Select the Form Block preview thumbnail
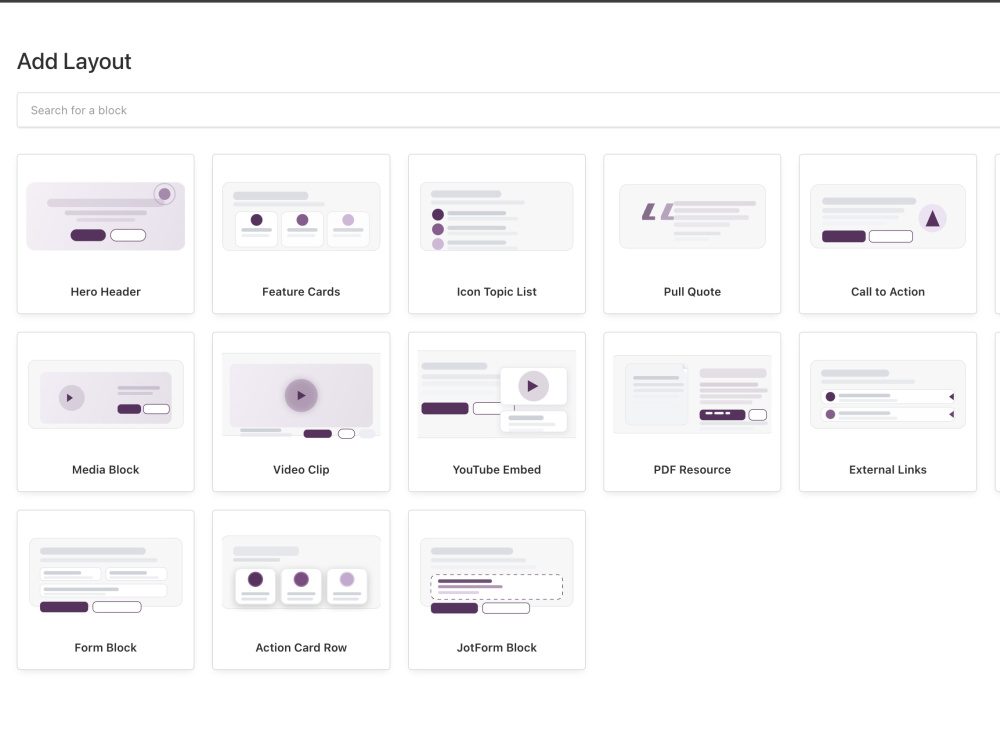The height and width of the screenshot is (750, 1000). [106, 575]
